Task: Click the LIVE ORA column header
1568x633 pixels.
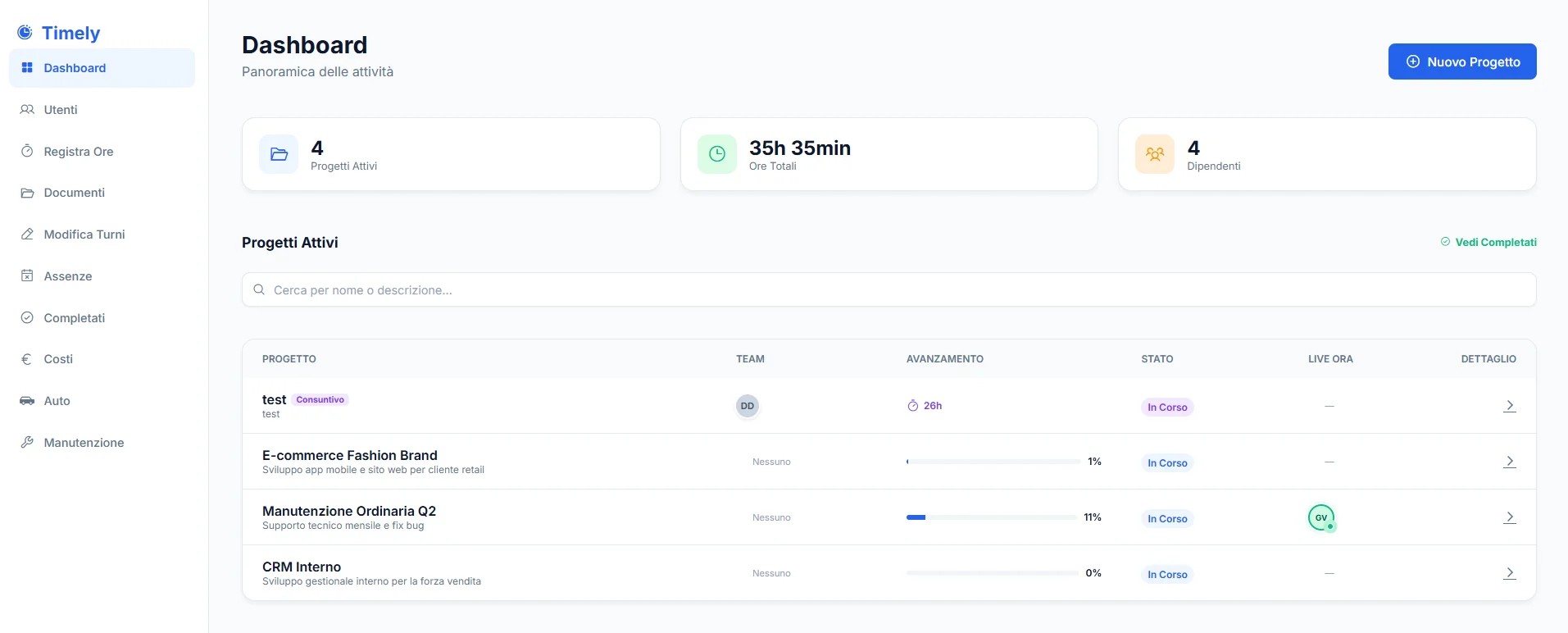Action: tap(1330, 359)
